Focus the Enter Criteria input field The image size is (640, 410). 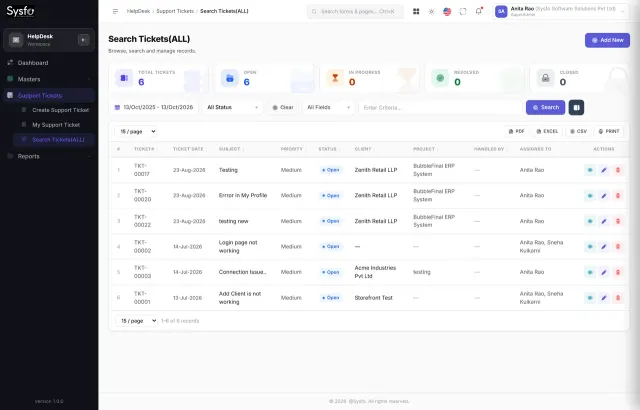coord(440,108)
